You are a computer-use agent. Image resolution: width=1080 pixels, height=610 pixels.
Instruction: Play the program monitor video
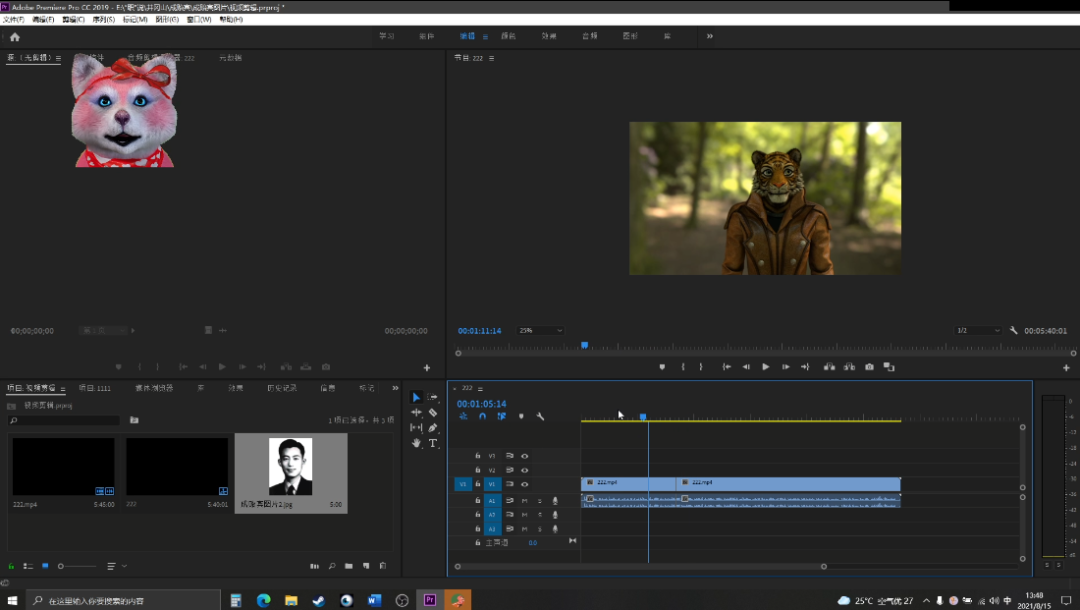coord(766,367)
